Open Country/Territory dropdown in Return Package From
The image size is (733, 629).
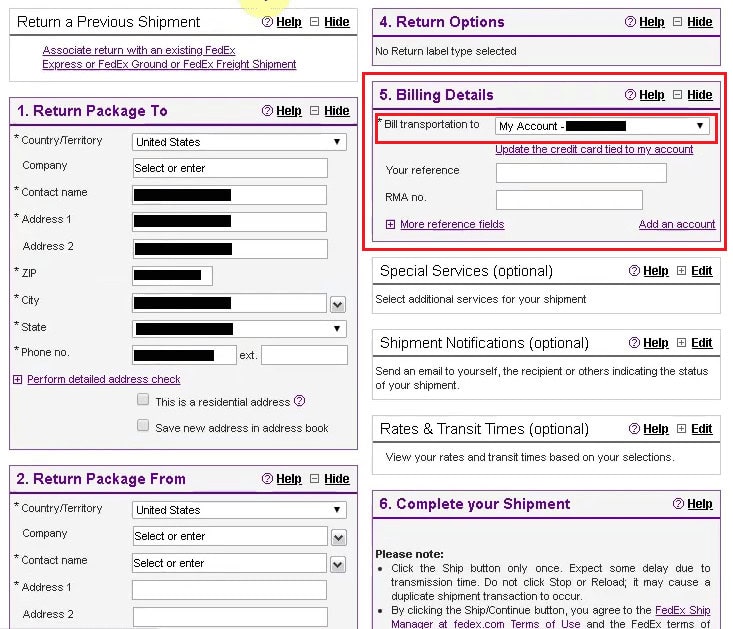click(239, 510)
